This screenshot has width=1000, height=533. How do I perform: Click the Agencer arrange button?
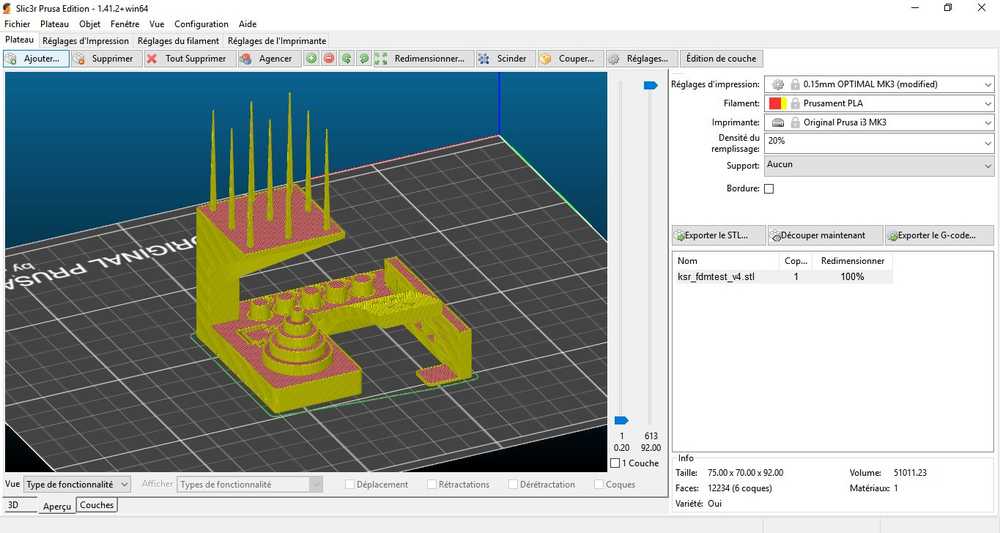[x=267, y=59]
